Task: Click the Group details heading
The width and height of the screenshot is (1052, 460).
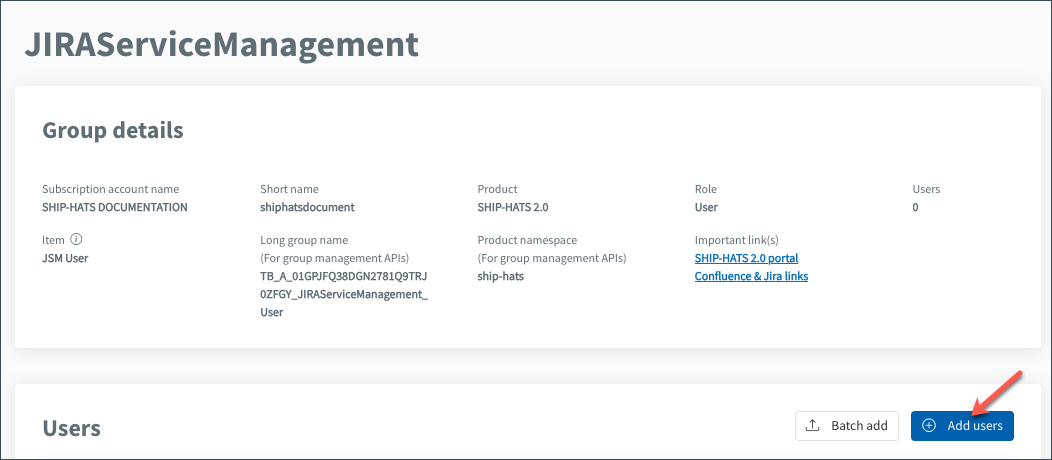Action: 113,130
